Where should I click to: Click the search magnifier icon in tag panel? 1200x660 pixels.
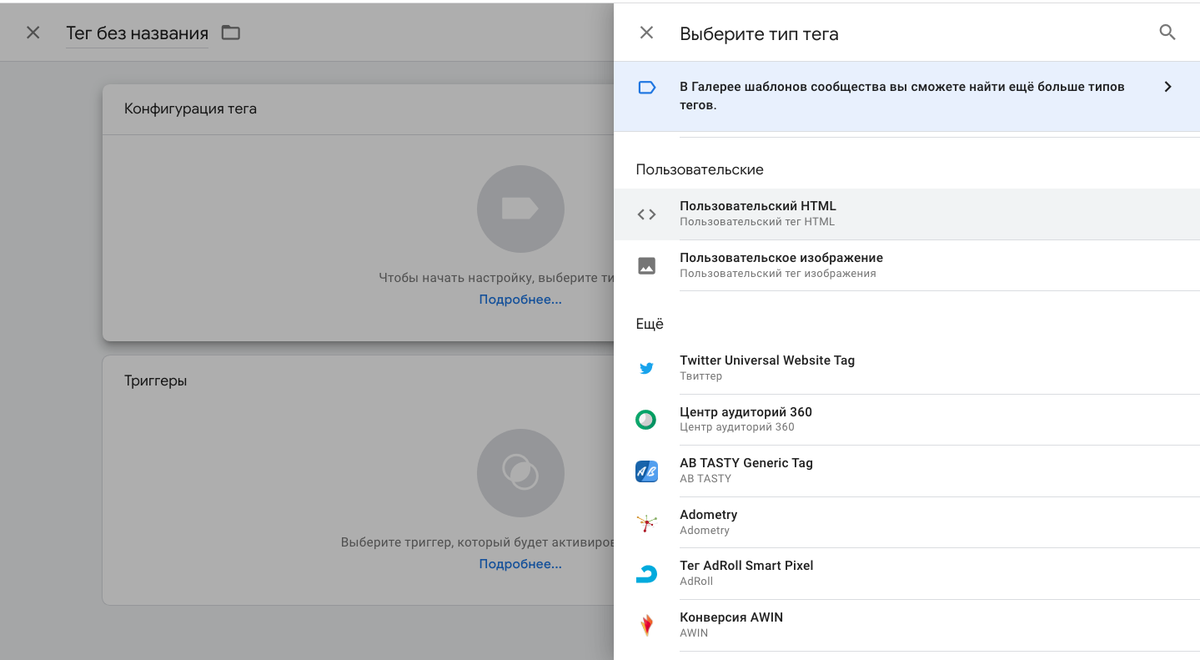pyautogui.click(x=1167, y=33)
